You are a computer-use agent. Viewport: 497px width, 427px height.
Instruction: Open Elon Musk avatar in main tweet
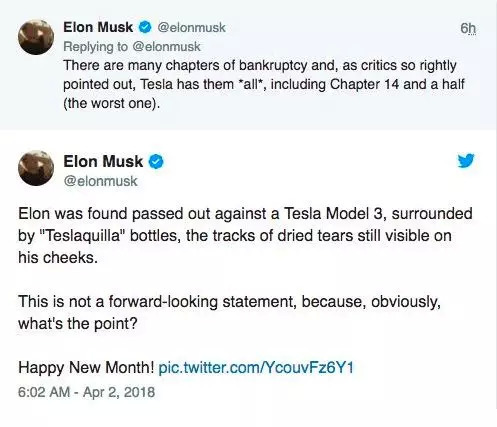36,168
